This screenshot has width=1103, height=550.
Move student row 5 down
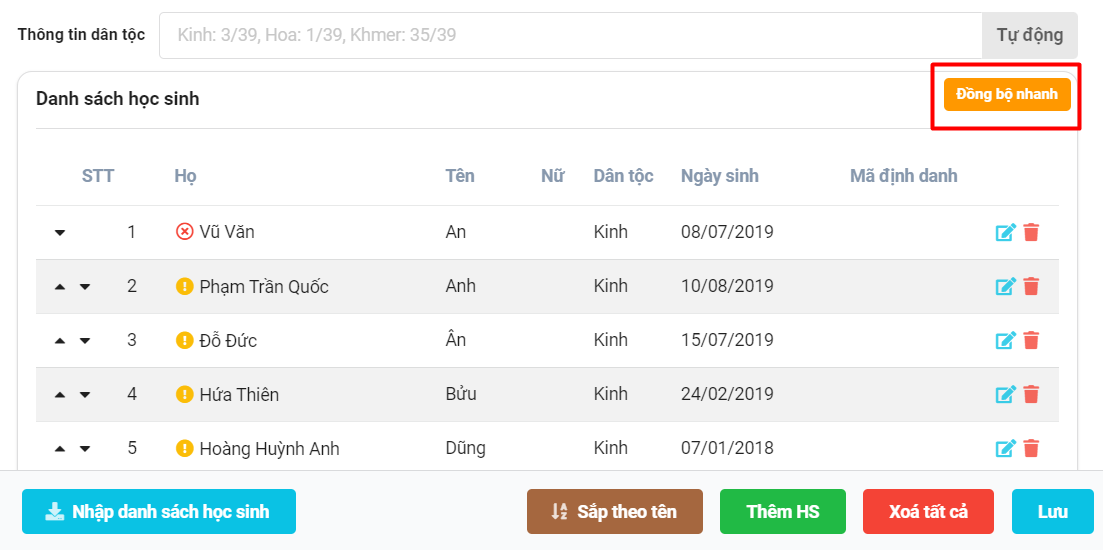tap(85, 449)
